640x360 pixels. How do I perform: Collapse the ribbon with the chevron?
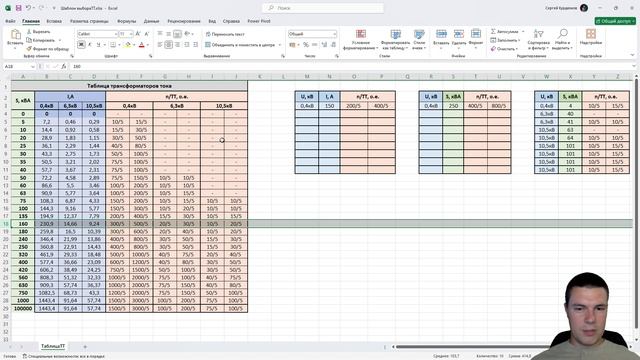[x=632, y=55]
